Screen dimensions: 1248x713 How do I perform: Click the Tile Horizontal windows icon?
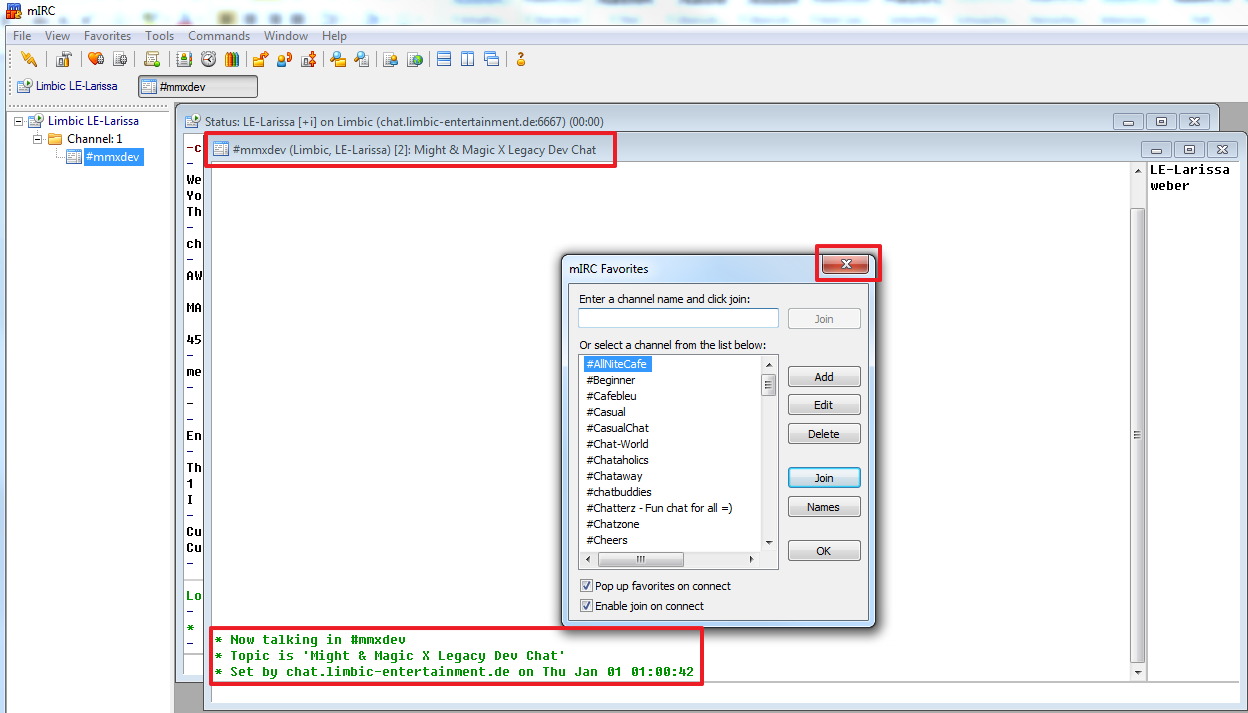click(x=444, y=59)
